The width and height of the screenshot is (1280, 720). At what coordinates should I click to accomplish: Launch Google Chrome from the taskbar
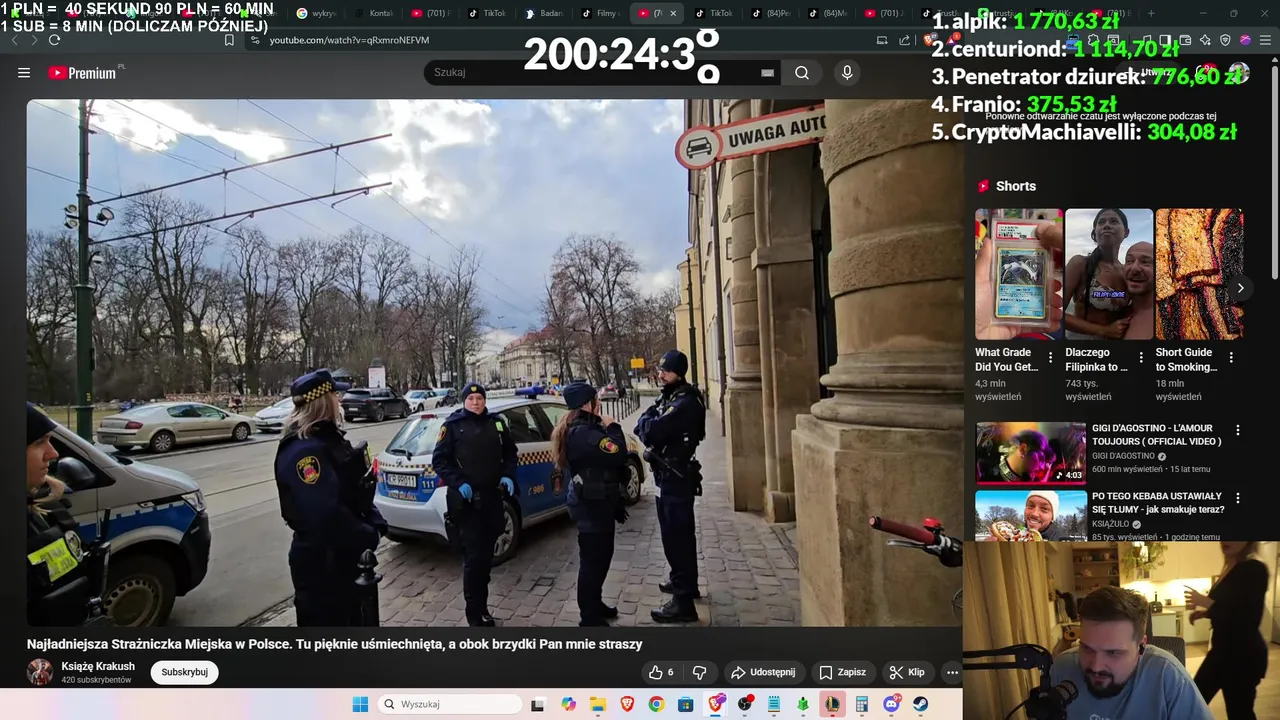click(656, 704)
